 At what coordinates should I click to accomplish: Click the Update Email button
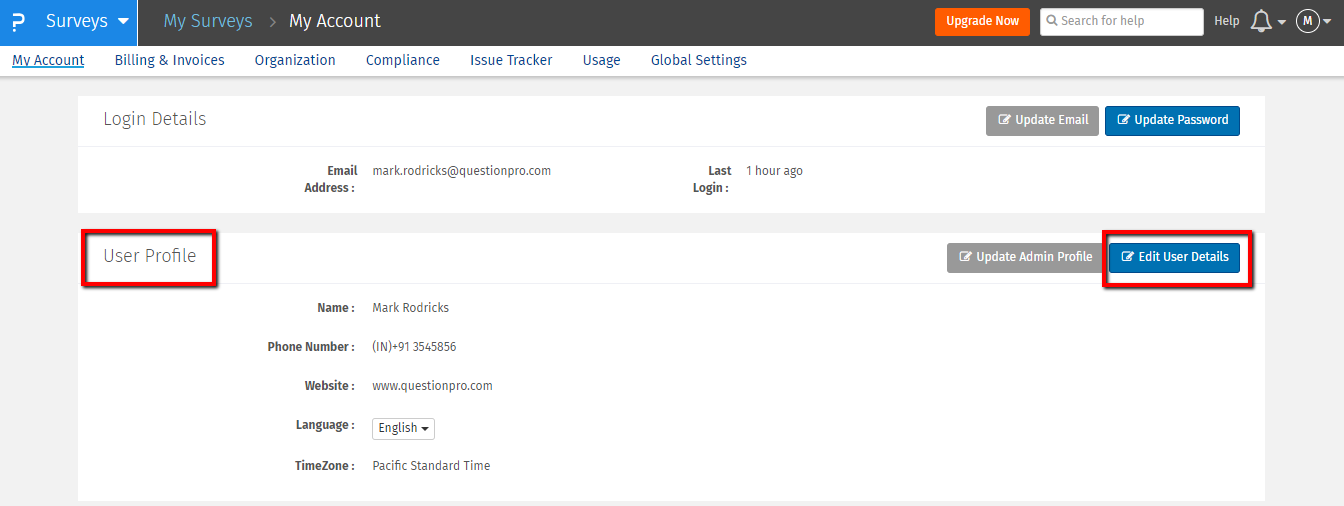(1042, 120)
